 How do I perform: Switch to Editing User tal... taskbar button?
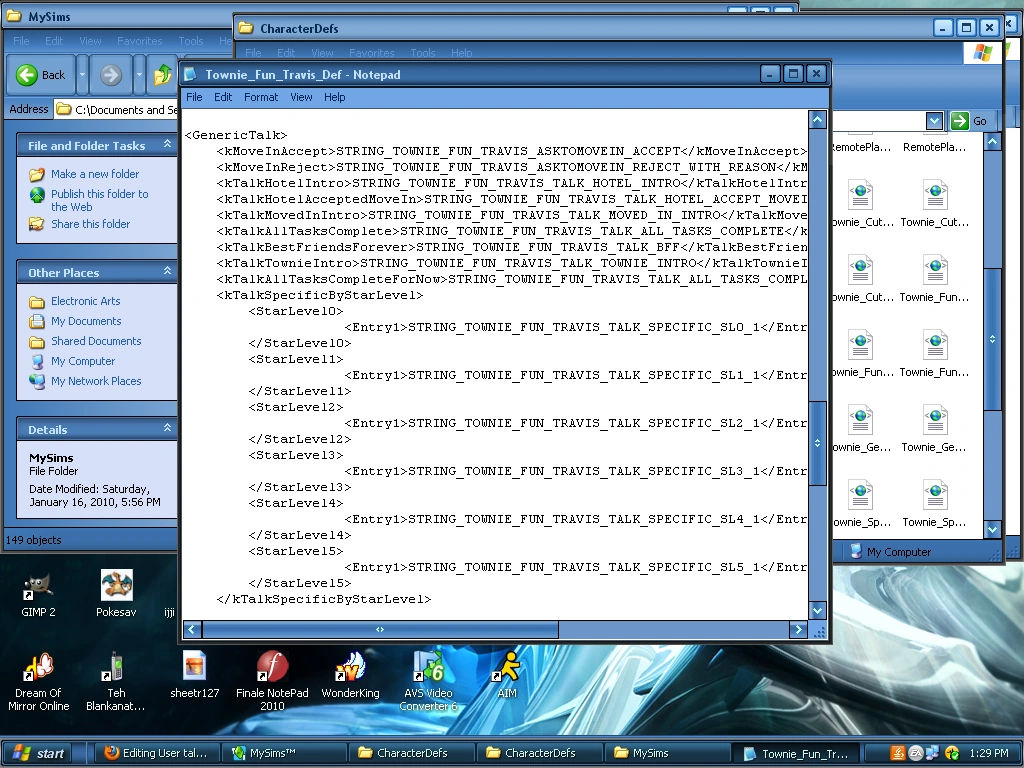pyautogui.click(x=156, y=753)
